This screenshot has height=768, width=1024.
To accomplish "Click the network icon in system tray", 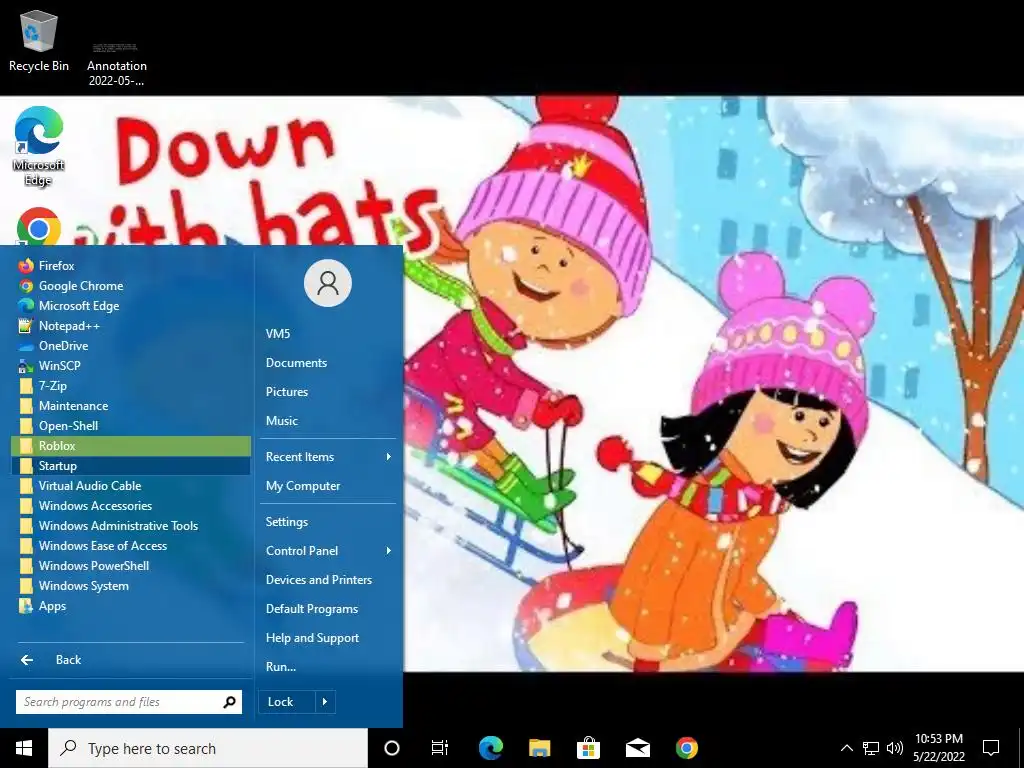I will coord(871,748).
